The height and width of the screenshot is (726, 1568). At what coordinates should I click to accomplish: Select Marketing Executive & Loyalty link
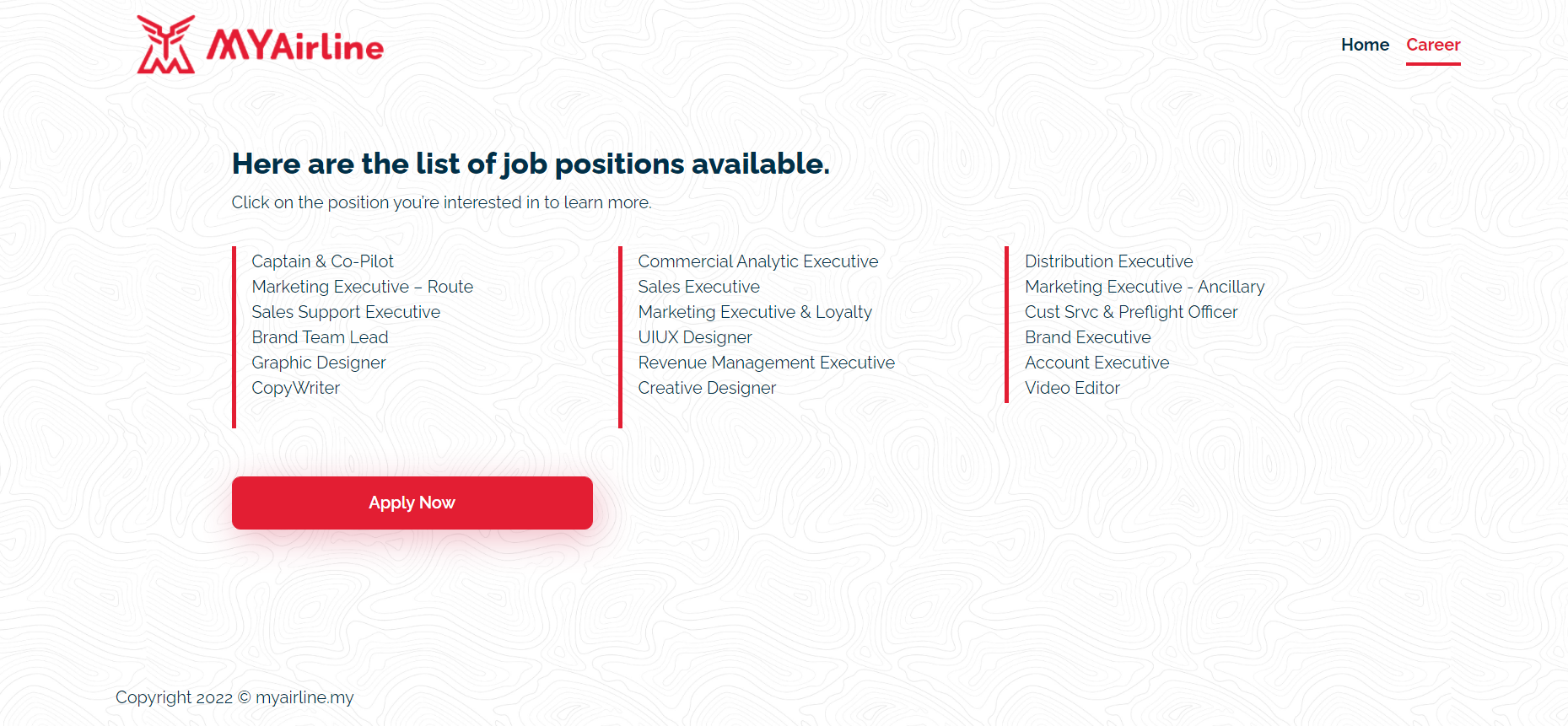[755, 312]
